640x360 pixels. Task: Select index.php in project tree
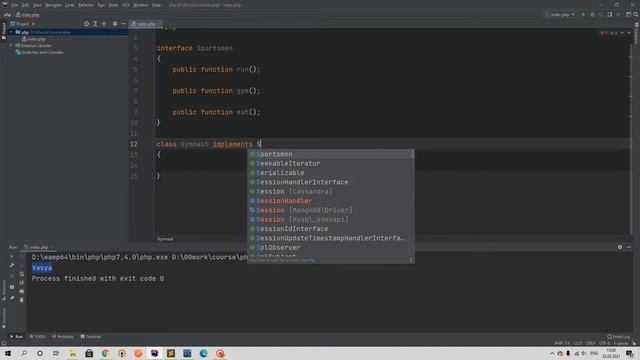[34, 39]
